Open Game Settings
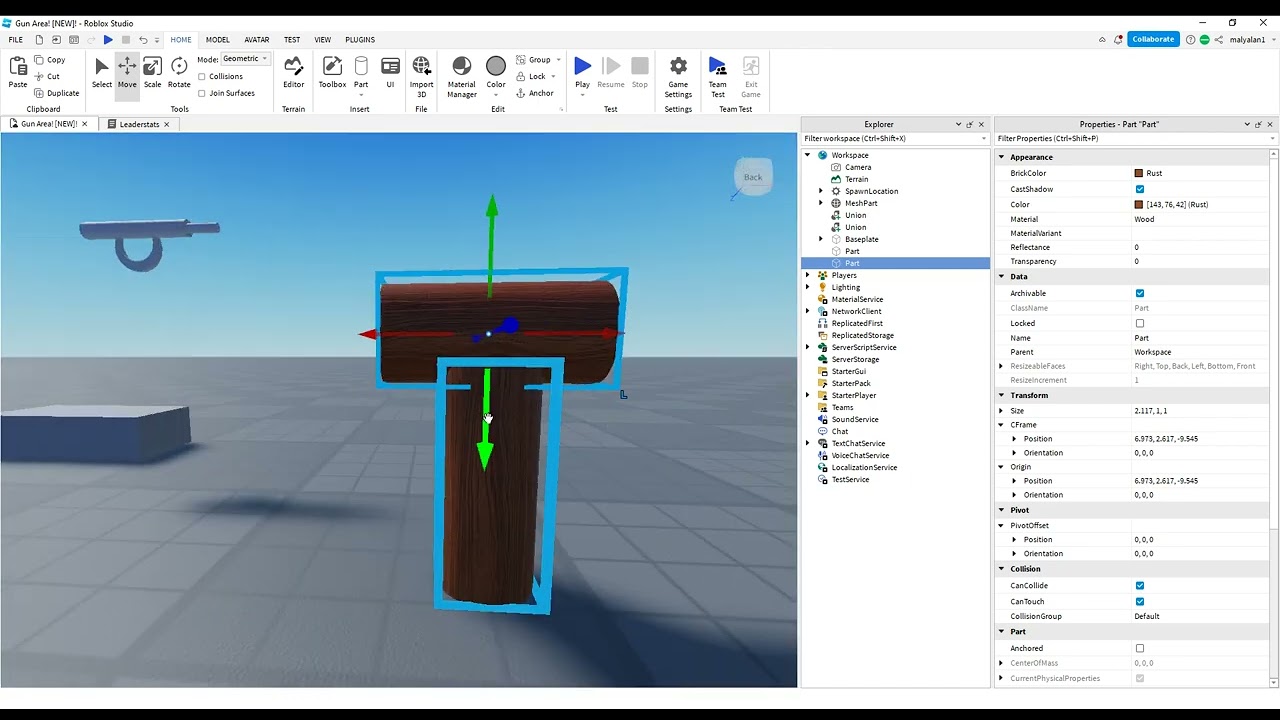This screenshot has height=720, width=1280. tap(678, 75)
